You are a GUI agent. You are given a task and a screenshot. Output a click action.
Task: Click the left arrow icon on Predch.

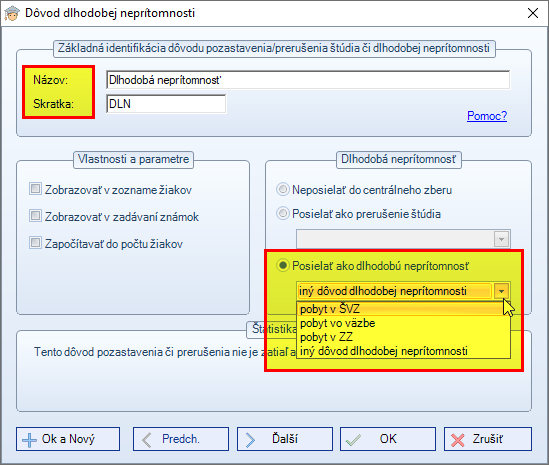point(147,440)
